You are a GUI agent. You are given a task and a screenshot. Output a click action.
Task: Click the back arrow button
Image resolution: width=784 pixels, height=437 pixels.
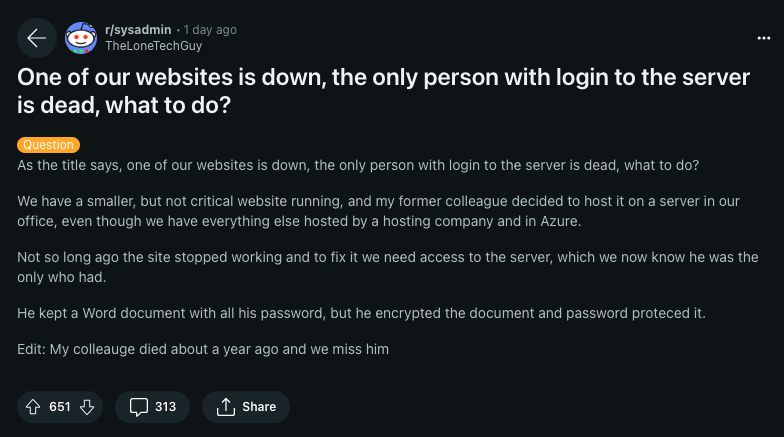[37, 38]
